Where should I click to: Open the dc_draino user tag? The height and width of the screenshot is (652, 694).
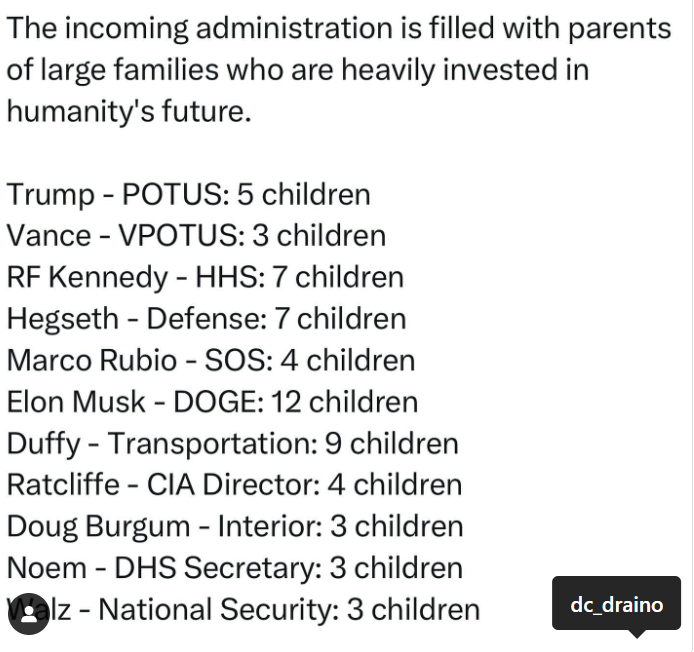[616, 603]
